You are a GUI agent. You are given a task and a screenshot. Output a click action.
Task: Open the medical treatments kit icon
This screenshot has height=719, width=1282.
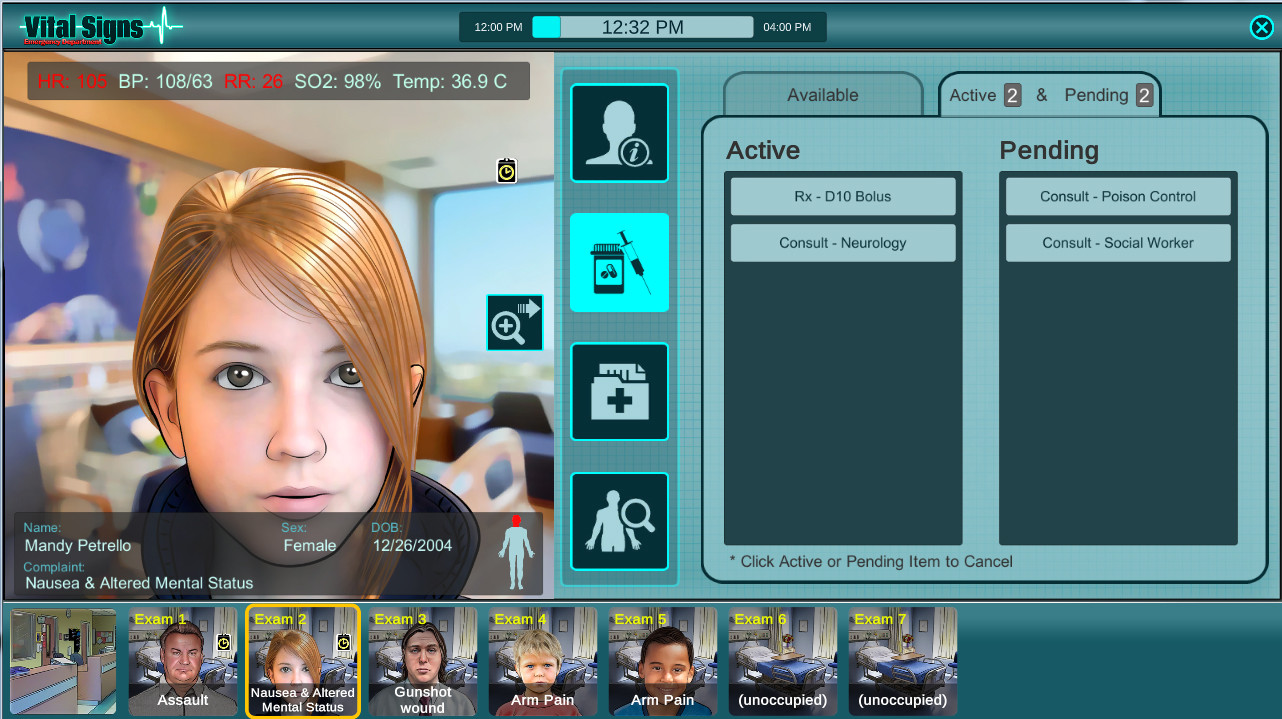(619, 391)
